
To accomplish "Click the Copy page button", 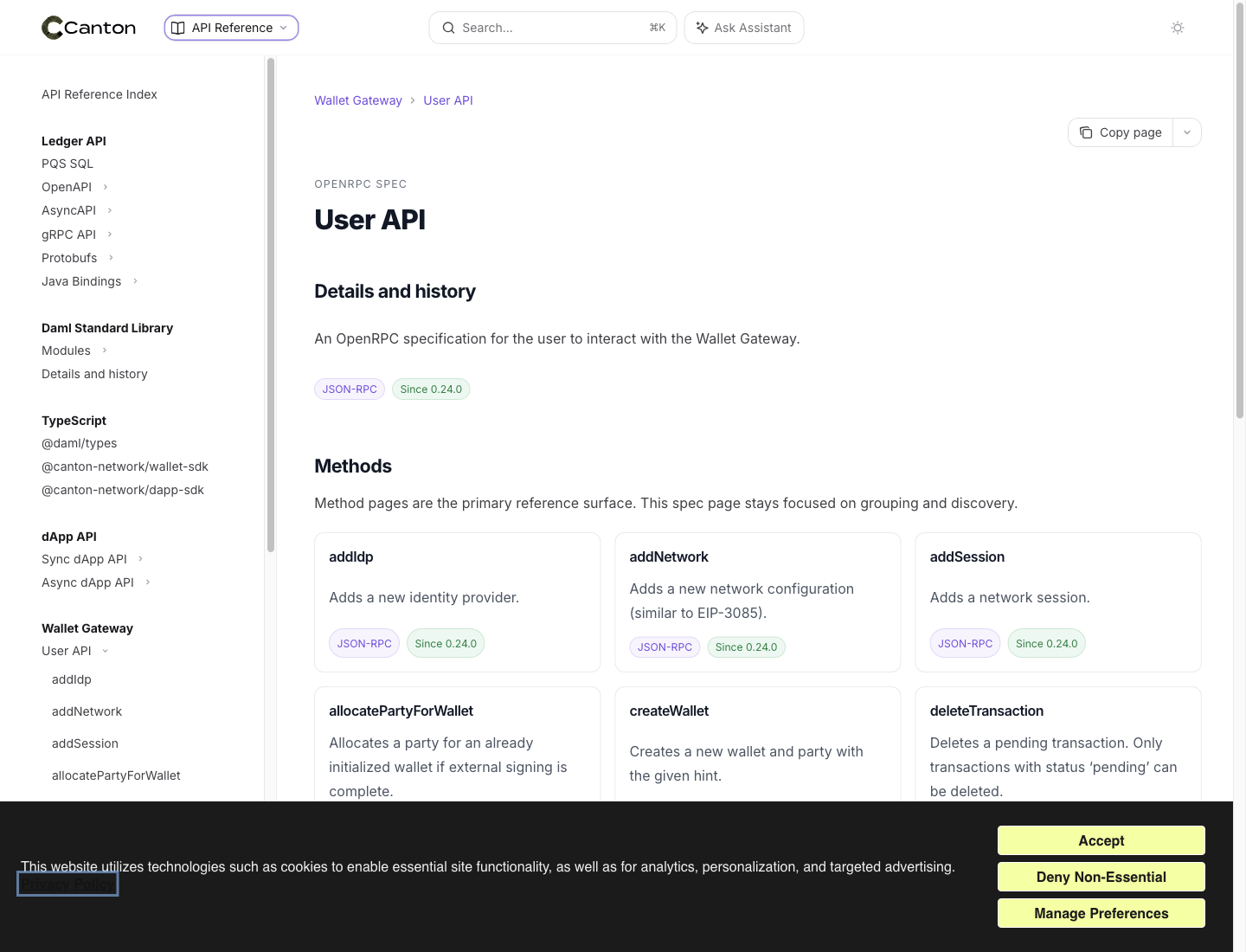I will point(1121,132).
